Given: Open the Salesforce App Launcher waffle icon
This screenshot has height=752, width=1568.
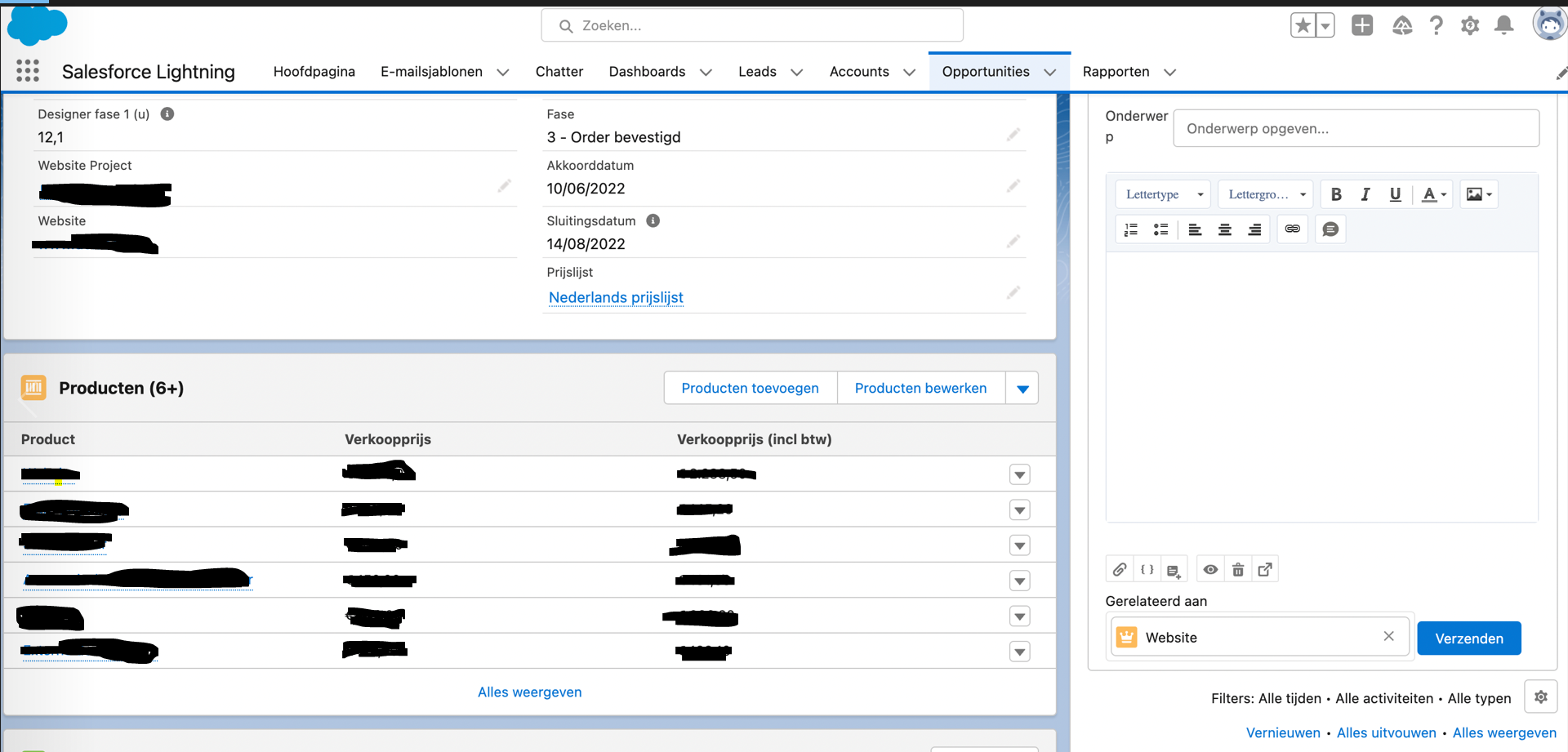Looking at the screenshot, I should 27,71.
